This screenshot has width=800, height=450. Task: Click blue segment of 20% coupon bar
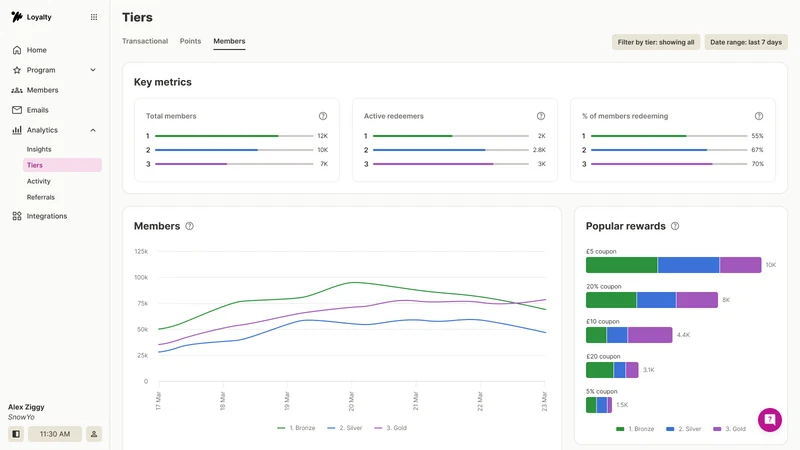(x=656, y=300)
